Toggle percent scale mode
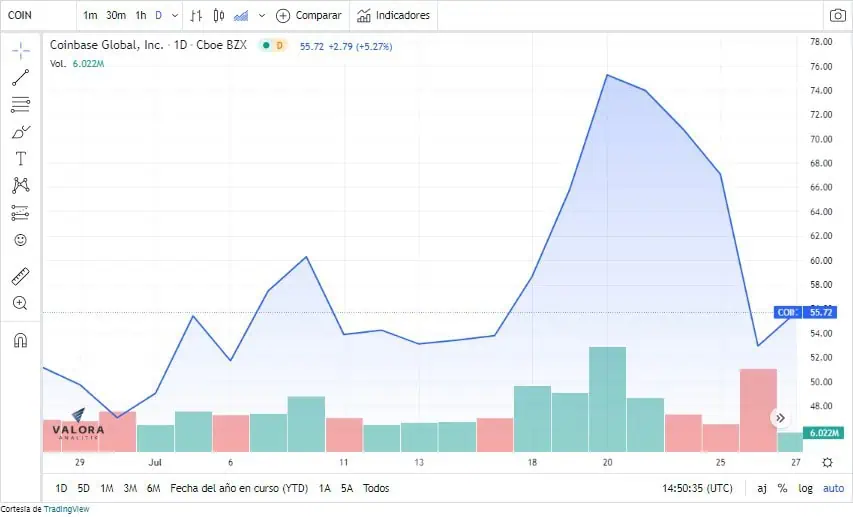The height and width of the screenshot is (517, 853). click(782, 488)
